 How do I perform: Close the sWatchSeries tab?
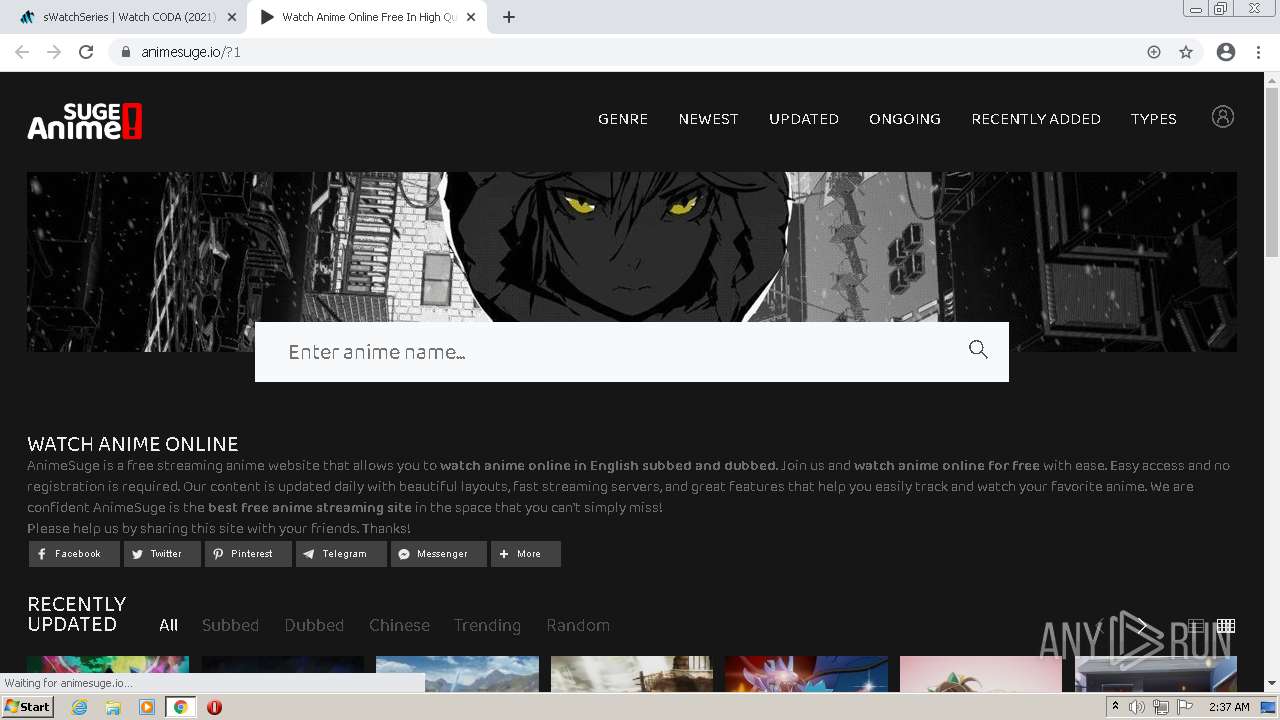click(232, 17)
